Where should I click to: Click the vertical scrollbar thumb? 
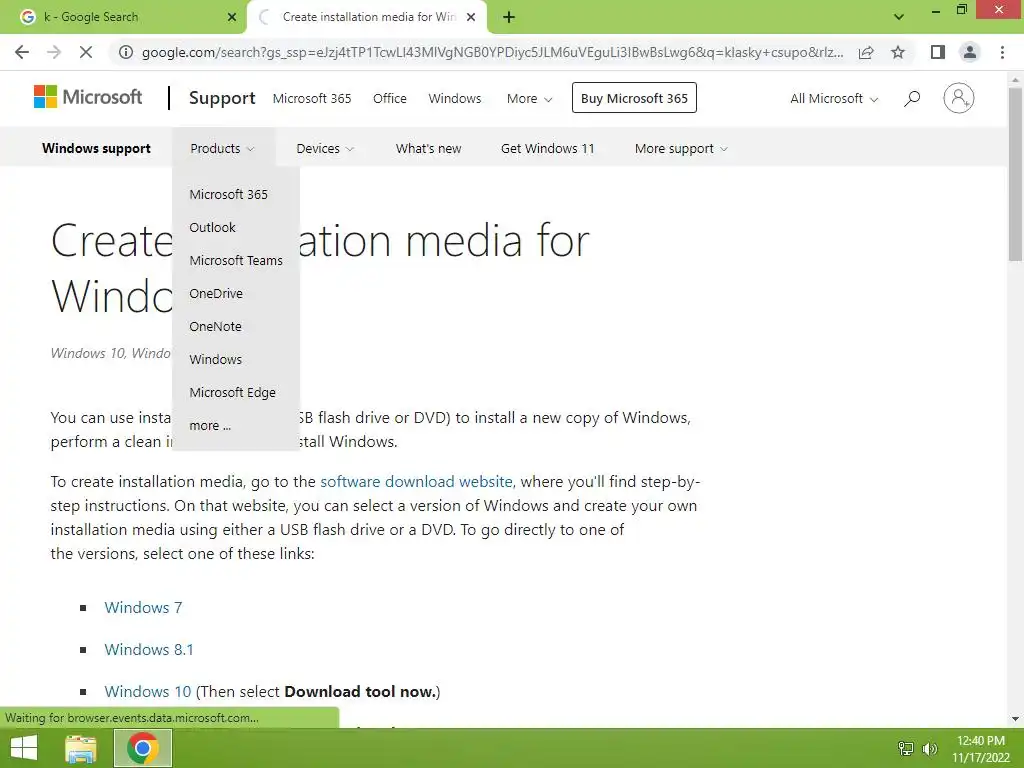[1015, 174]
